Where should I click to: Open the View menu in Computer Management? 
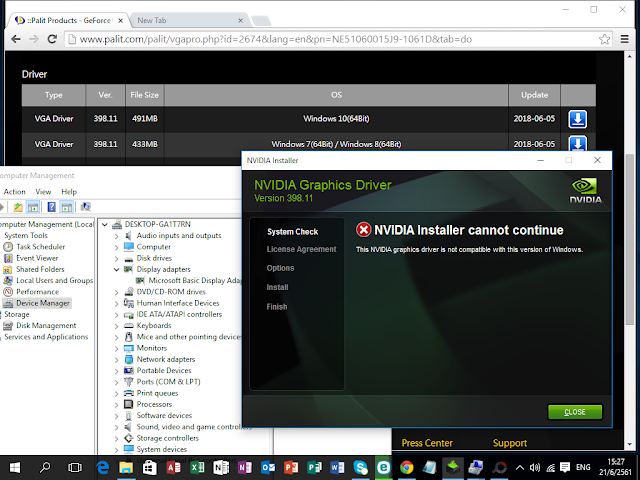point(43,191)
